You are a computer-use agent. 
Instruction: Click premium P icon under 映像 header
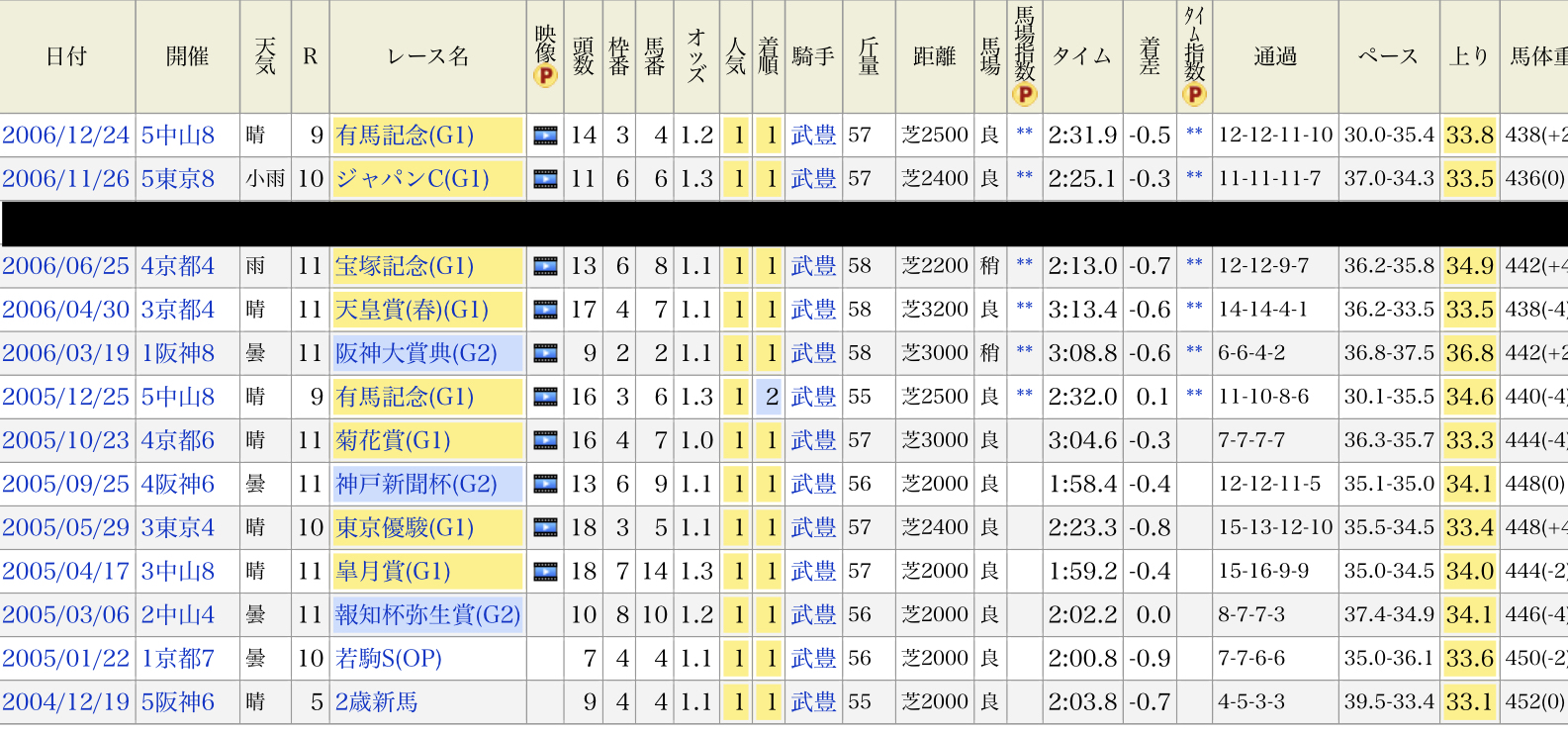(545, 76)
